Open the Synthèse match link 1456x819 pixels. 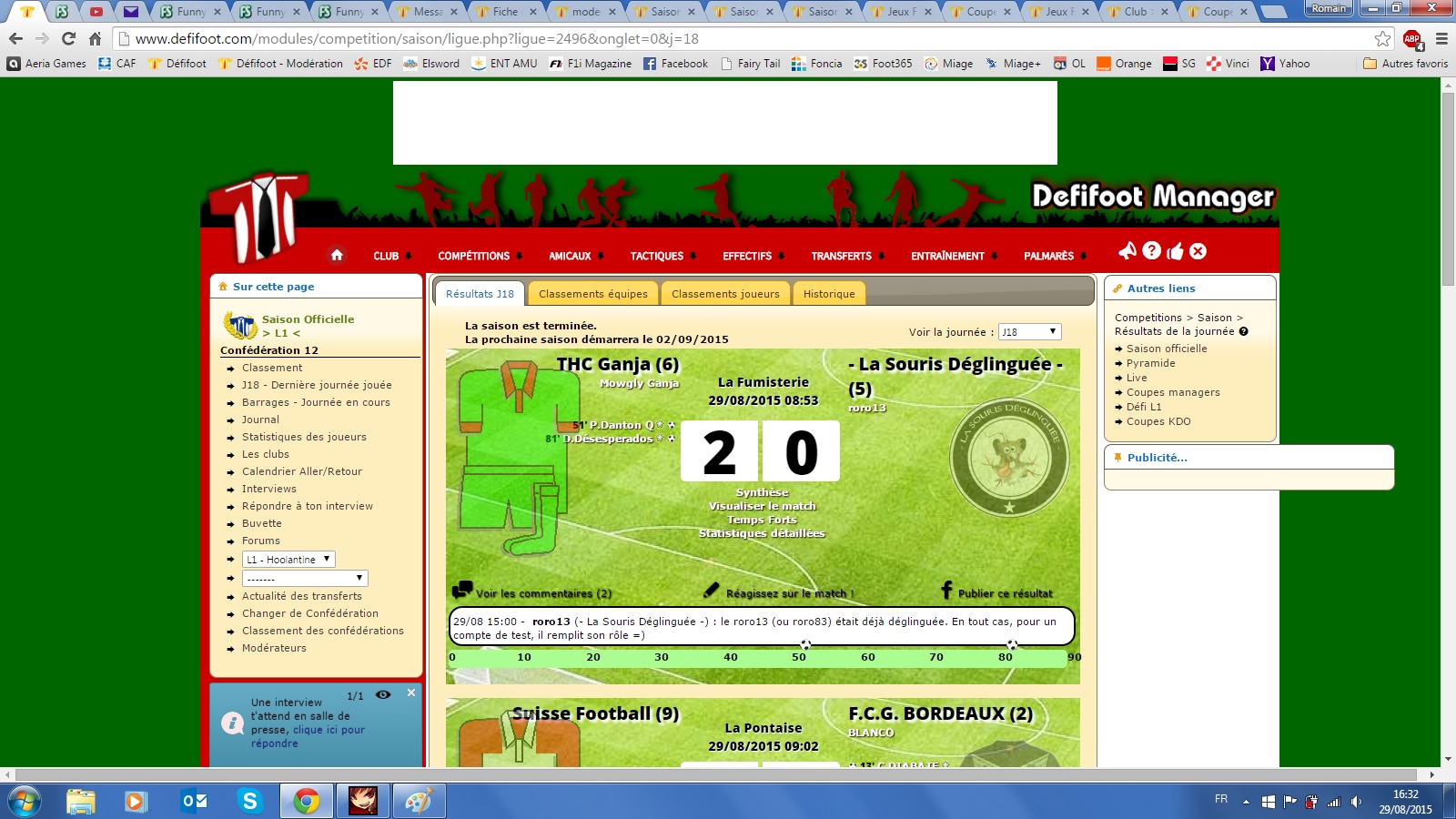click(x=762, y=492)
